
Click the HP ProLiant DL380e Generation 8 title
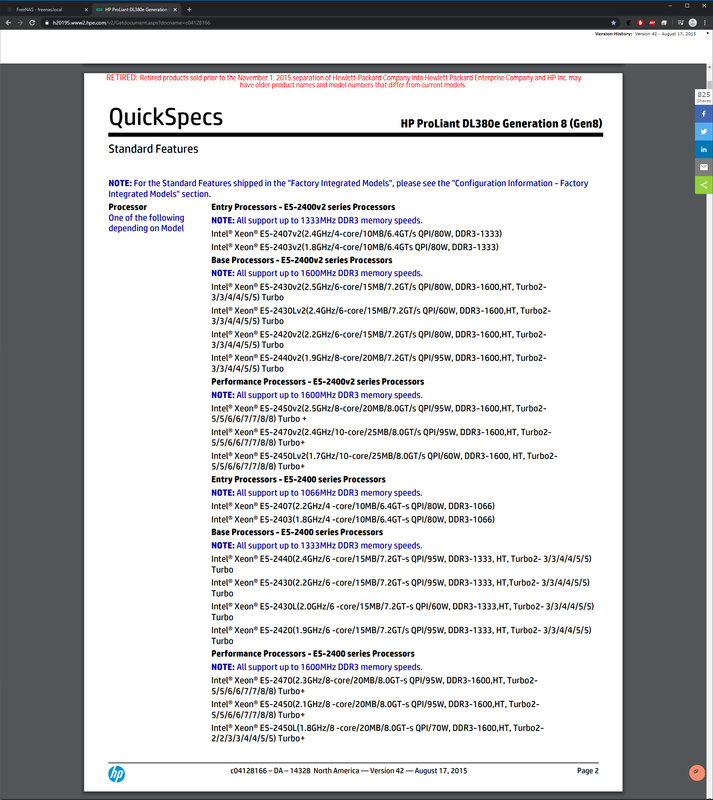[x=501, y=123]
